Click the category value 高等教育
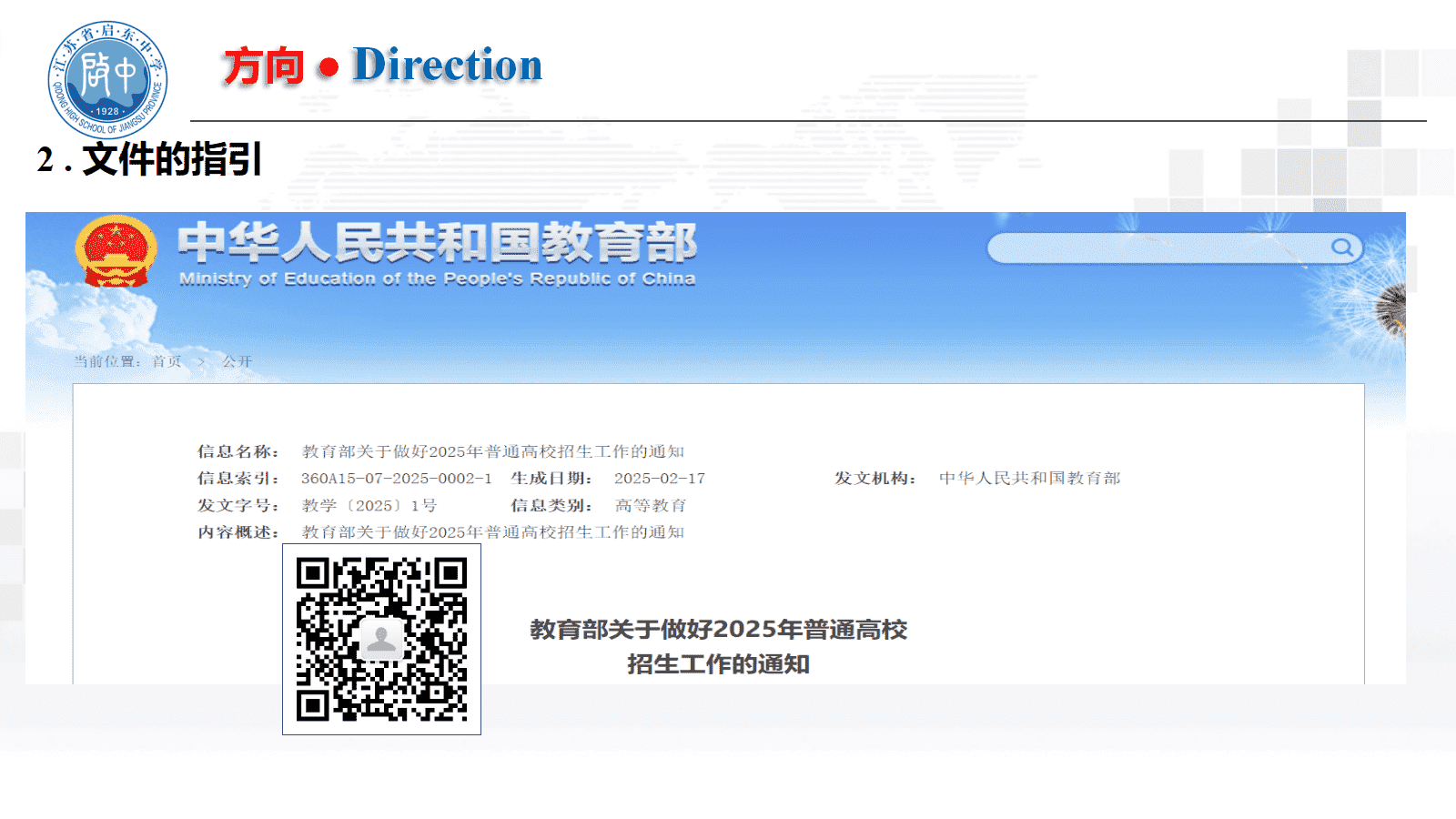This screenshot has width=1456, height=819. [651, 506]
